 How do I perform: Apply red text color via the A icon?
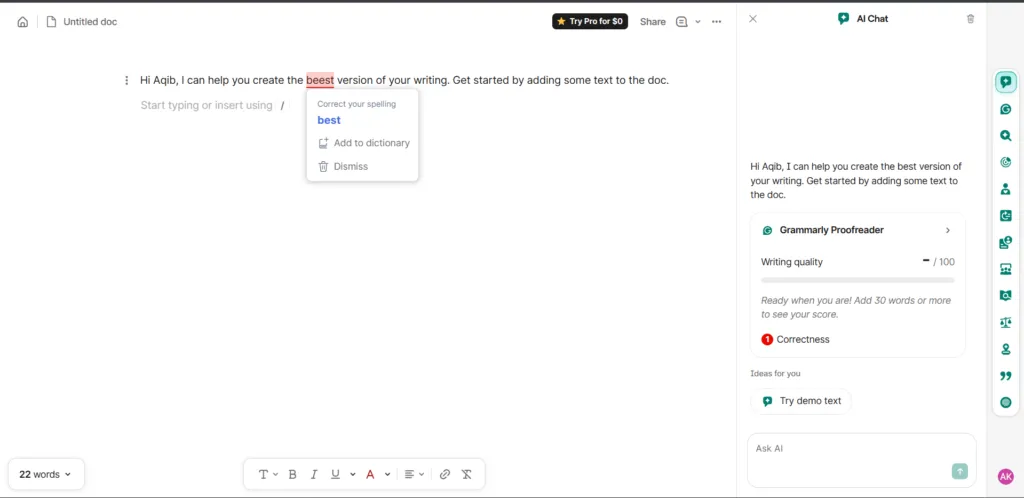click(x=370, y=475)
